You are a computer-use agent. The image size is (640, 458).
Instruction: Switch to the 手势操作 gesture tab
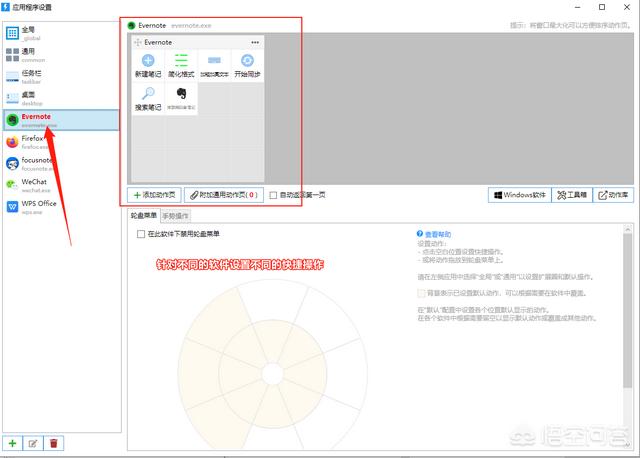click(x=176, y=216)
